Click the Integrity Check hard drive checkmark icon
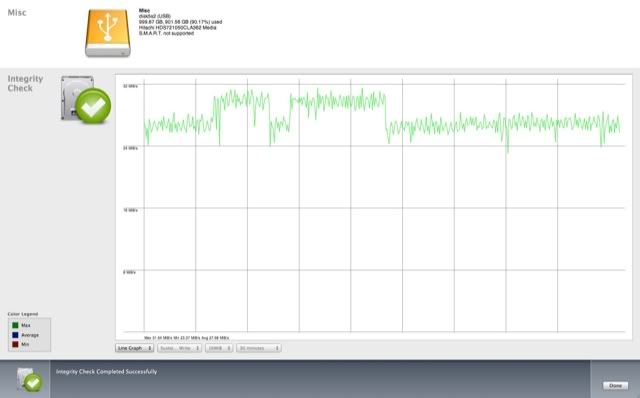Image resolution: width=640 pixels, height=398 pixels. click(86, 100)
